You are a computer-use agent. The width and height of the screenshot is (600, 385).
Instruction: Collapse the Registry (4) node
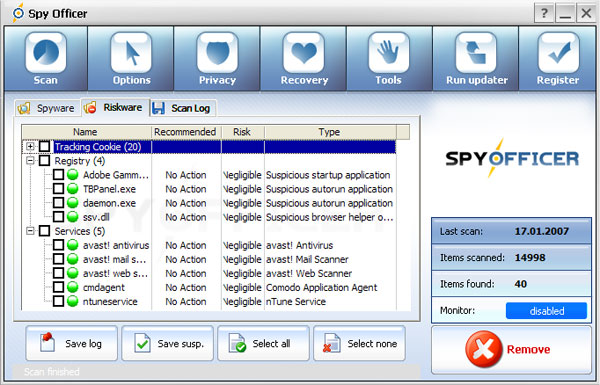click(x=31, y=160)
